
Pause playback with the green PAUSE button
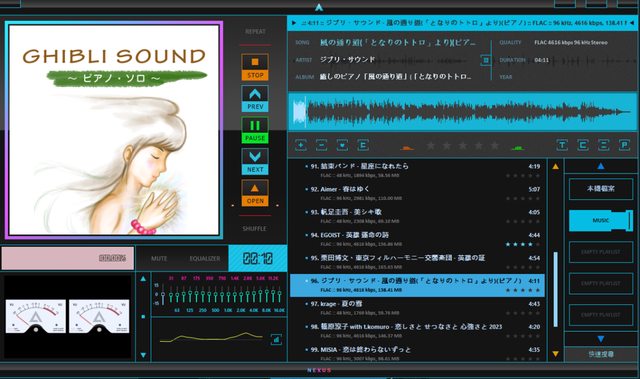point(255,130)
